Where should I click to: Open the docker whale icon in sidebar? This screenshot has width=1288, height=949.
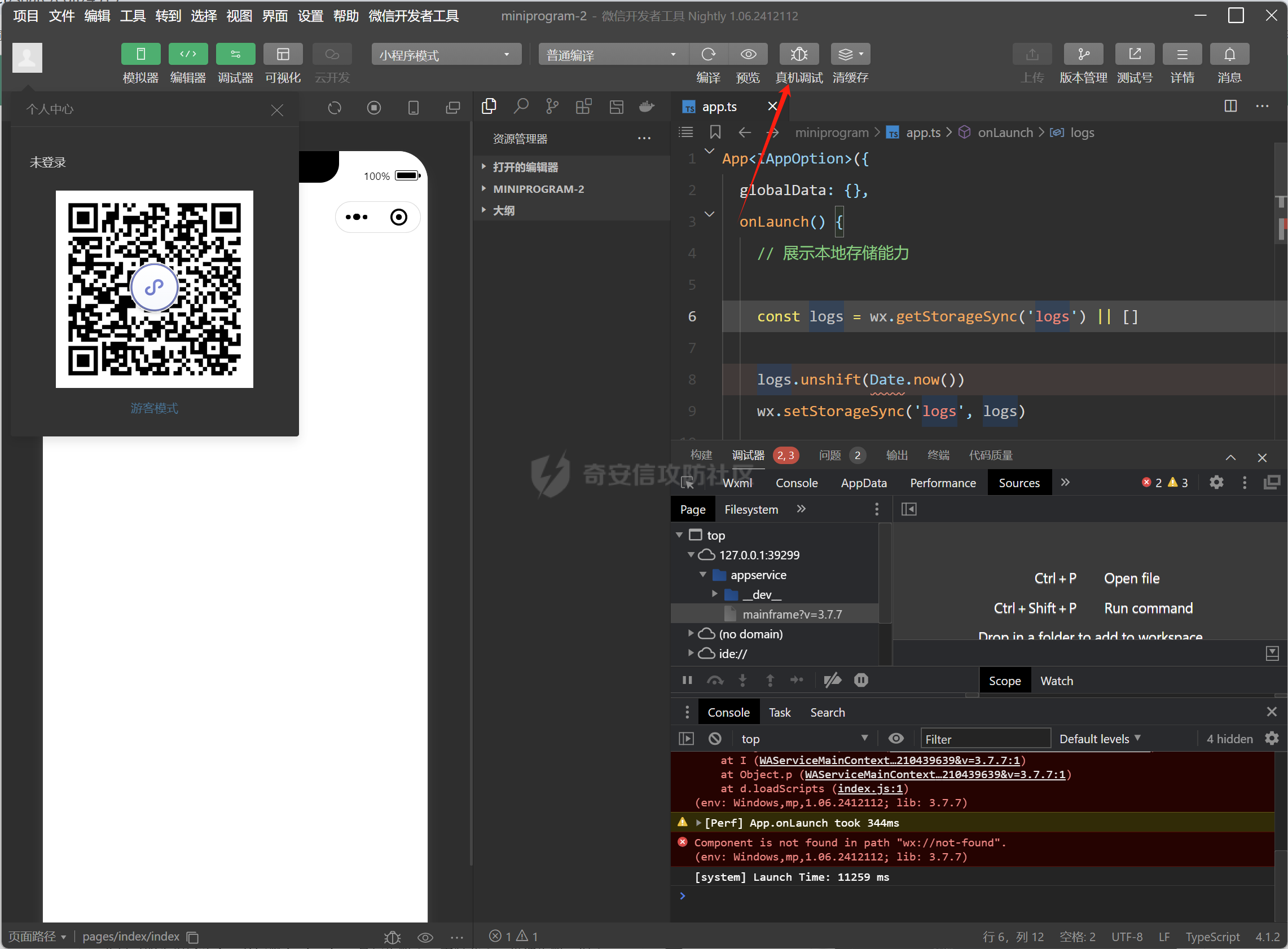[647, 106]
